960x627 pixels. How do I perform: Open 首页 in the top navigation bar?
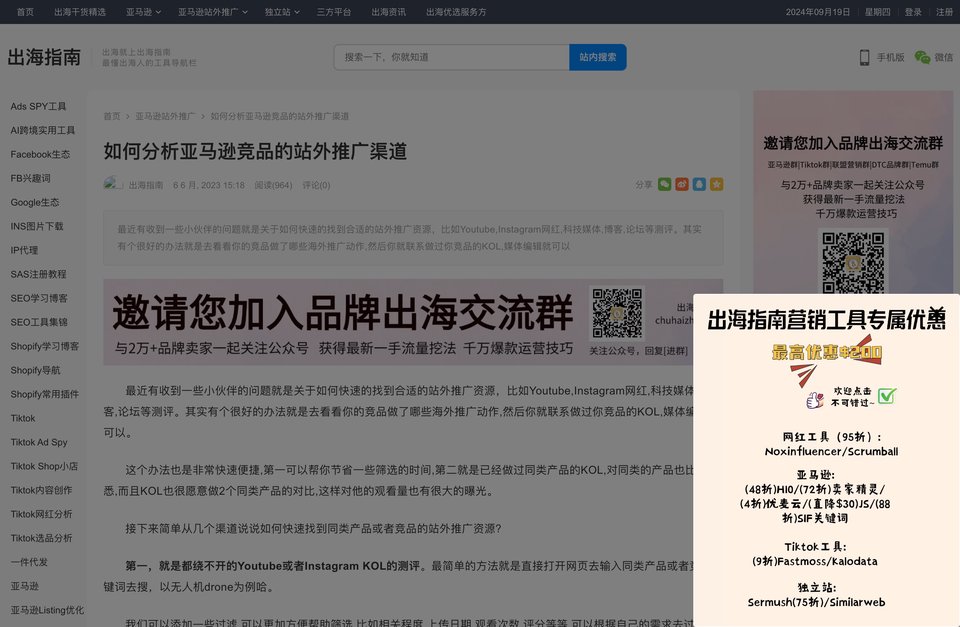click(25, 12)
